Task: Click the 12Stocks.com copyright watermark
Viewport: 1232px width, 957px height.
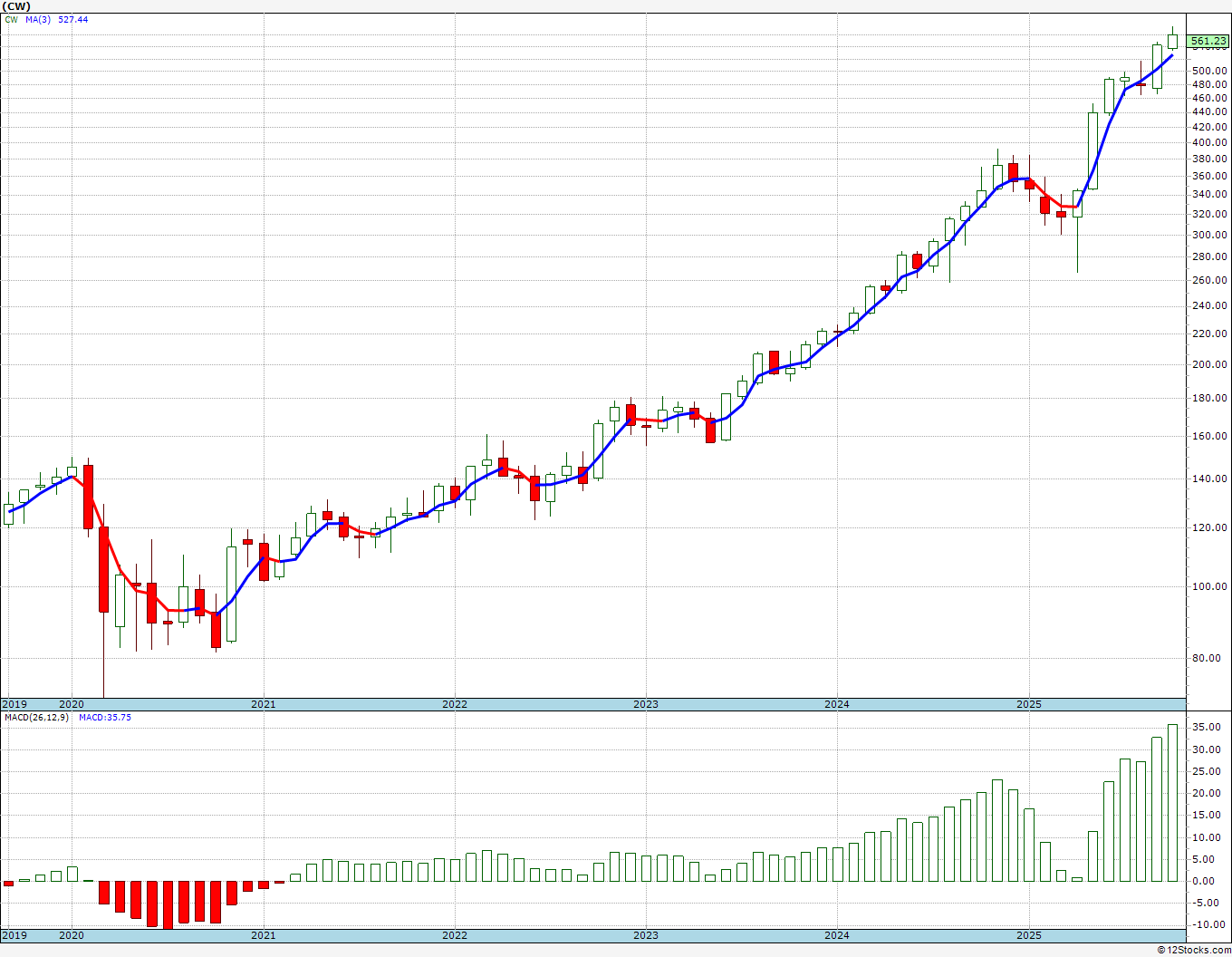Action: (1195, 950)
